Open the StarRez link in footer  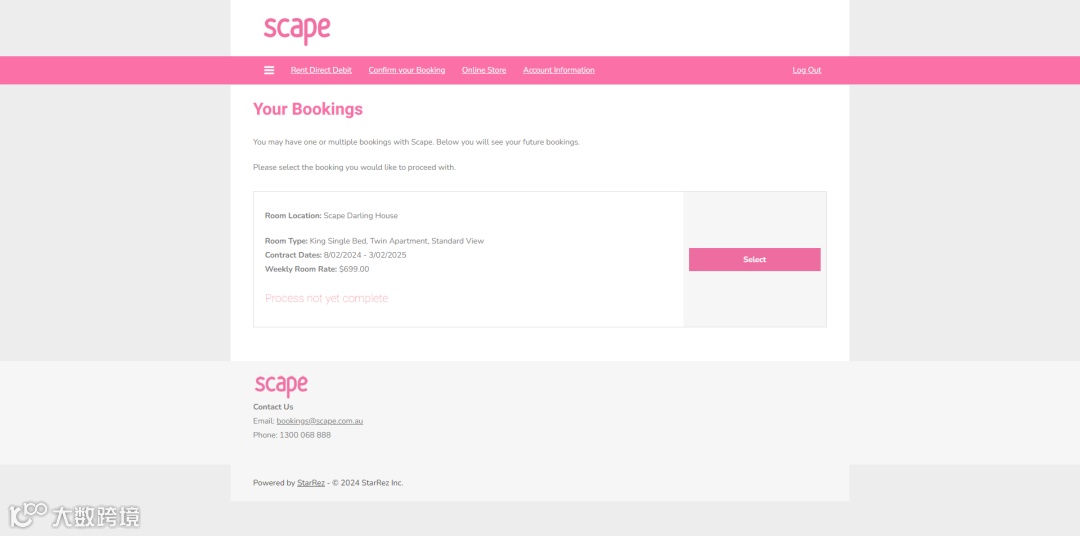point(311,483)
